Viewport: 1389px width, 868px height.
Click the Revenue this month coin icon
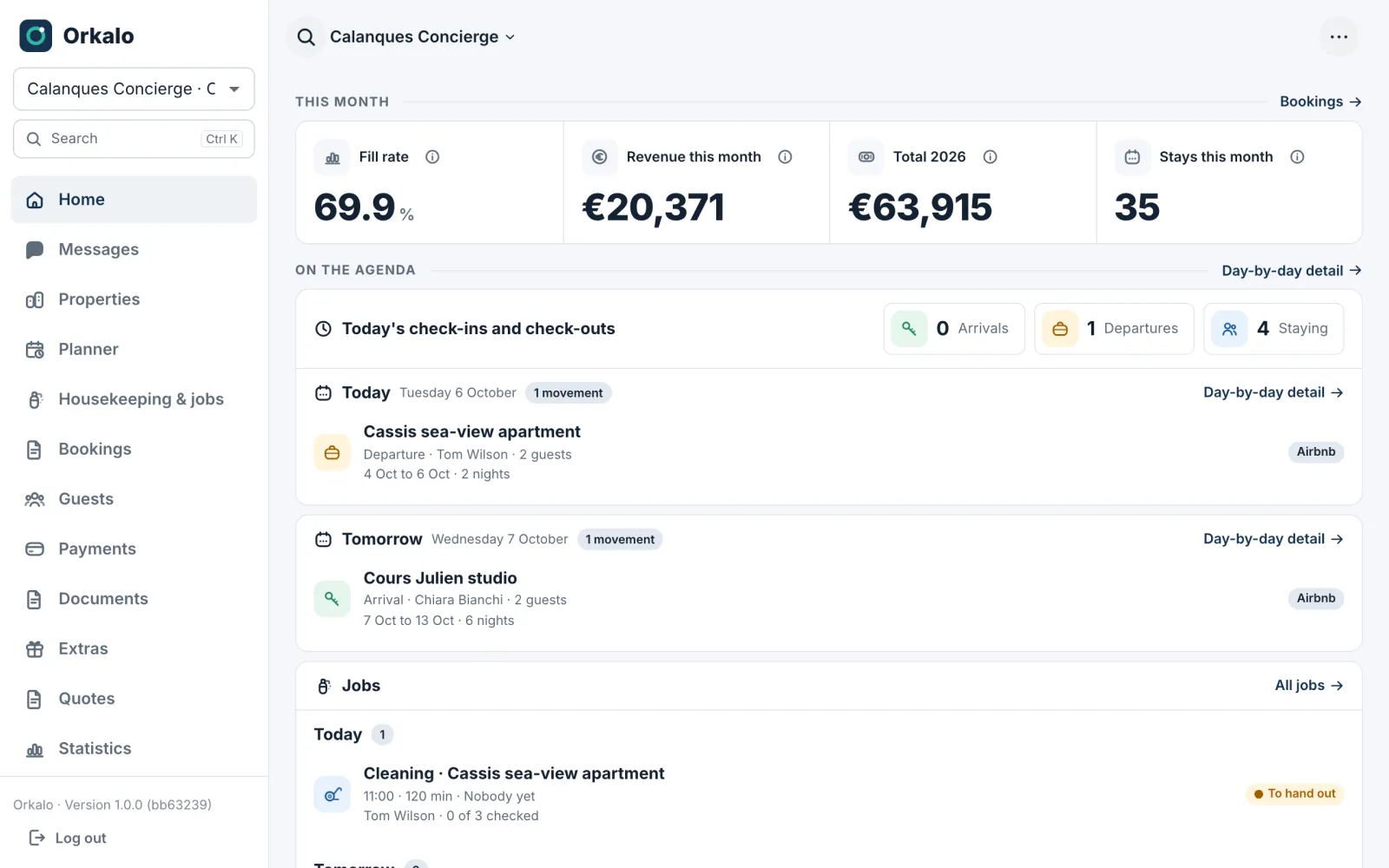pos(599,157)
